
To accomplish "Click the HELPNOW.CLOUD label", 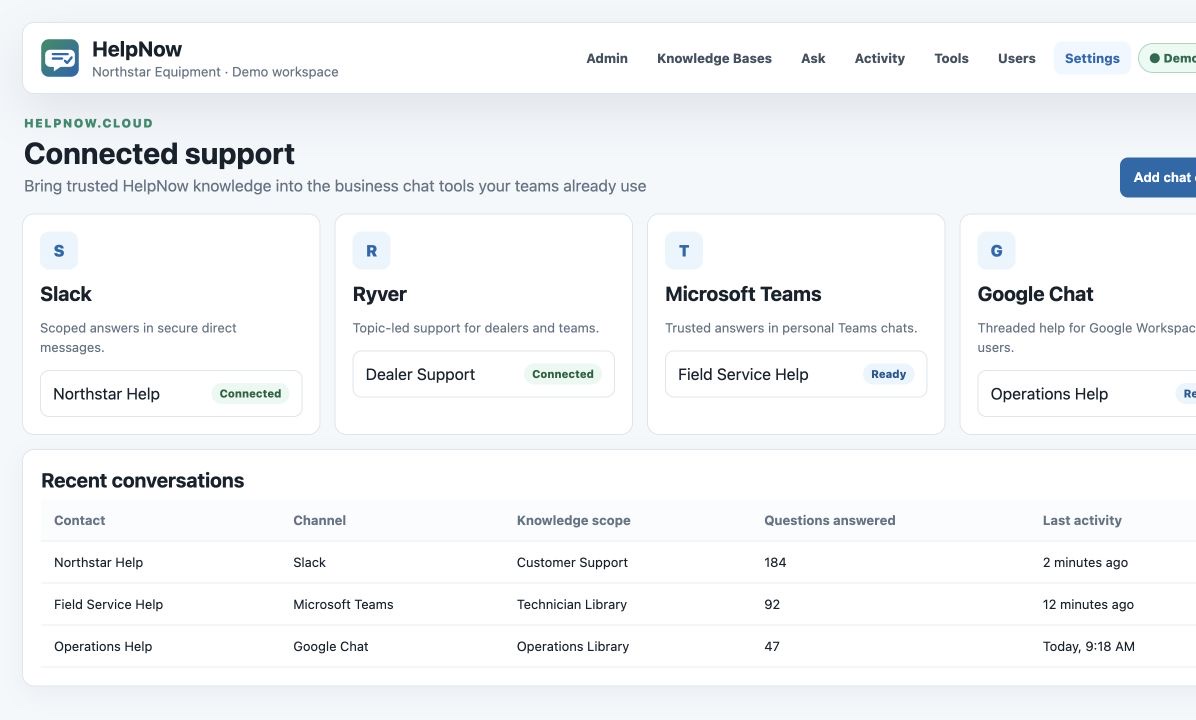I will [88, 123].
